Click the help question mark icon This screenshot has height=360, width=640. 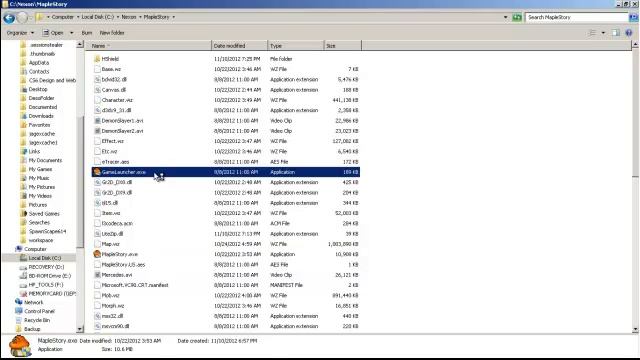pos(629,33)
